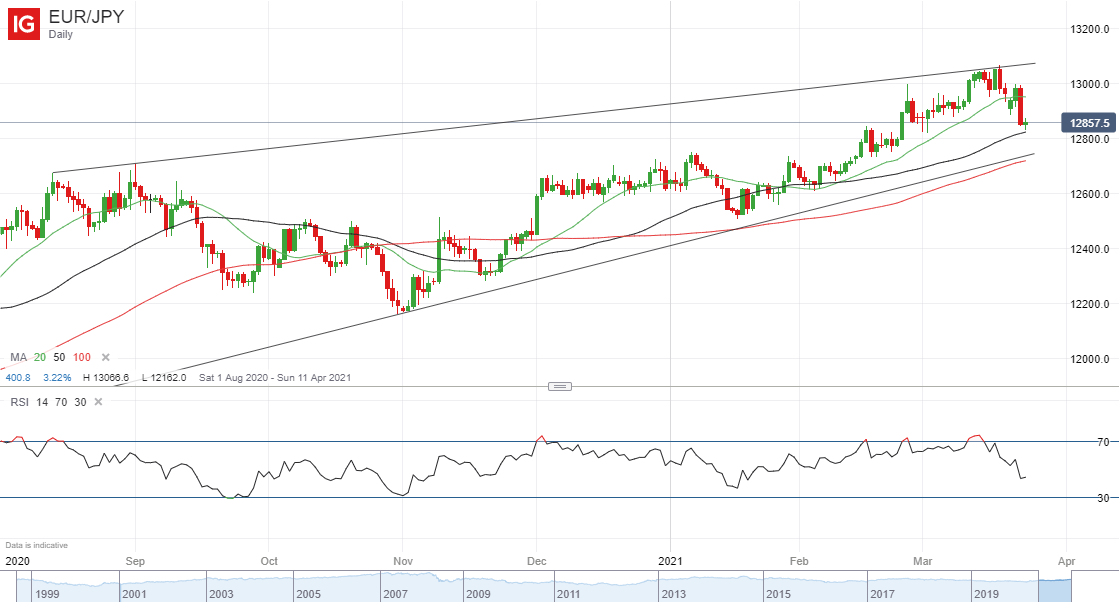Click the 13200.0 price axis label
Viewport: 1119px width, 602px height.
(x=1090, y=29)
